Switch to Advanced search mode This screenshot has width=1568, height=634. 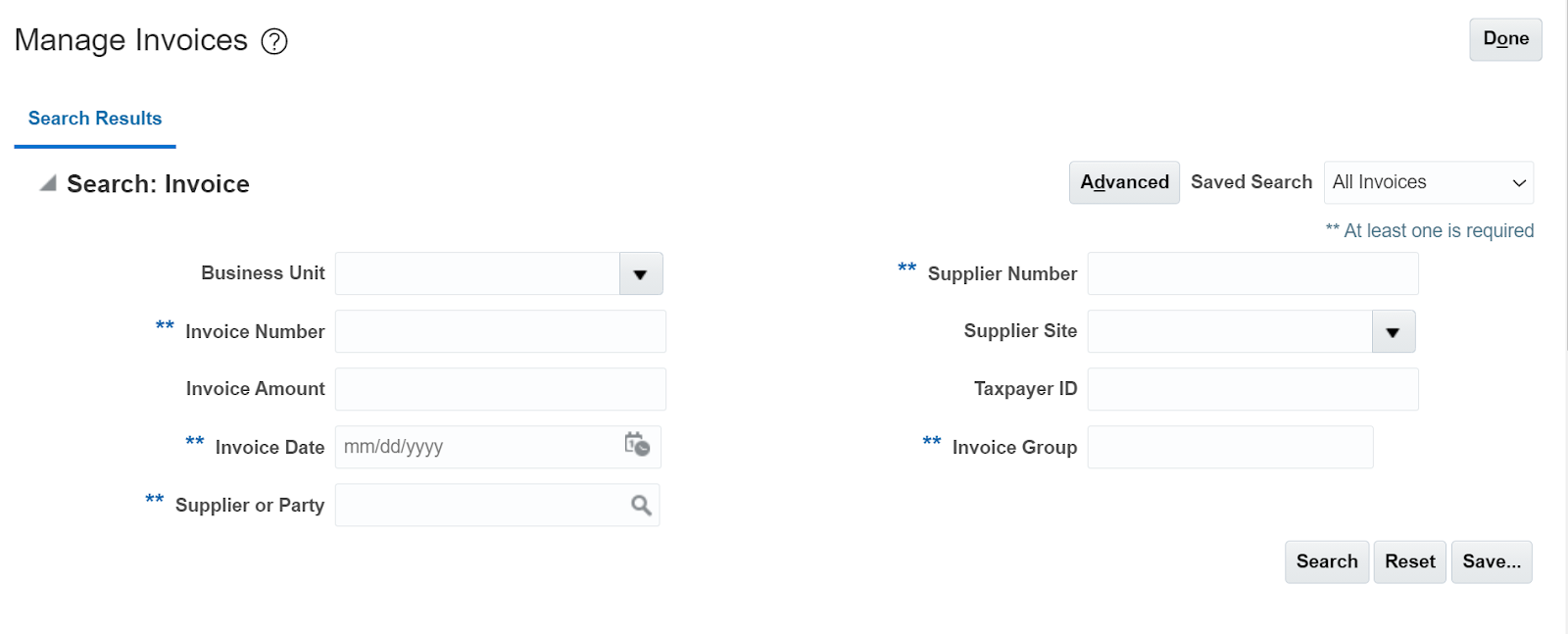[x=1124, y=183]
